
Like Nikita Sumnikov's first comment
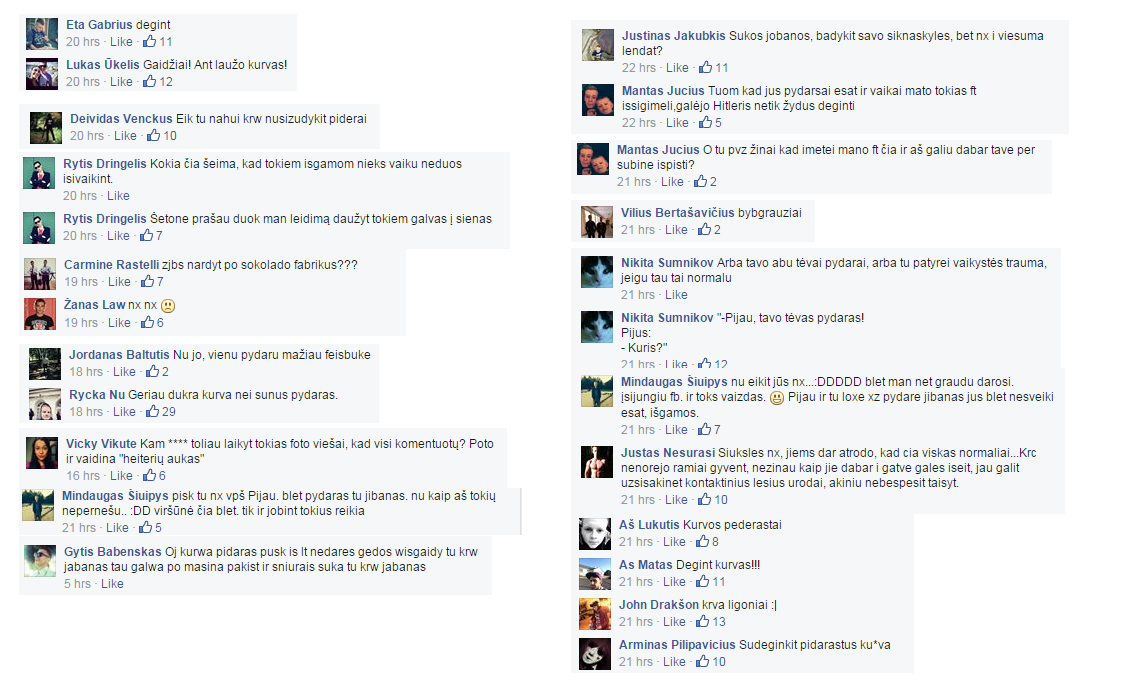(676, 295)
